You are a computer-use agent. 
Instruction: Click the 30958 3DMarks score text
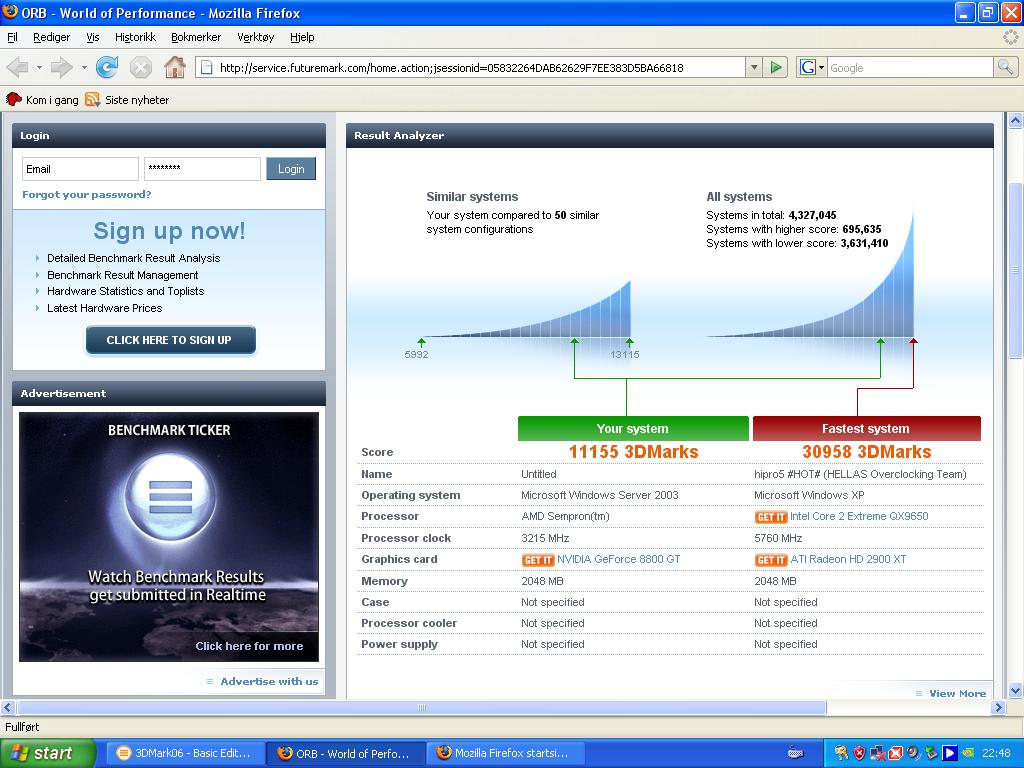[867, 452]
